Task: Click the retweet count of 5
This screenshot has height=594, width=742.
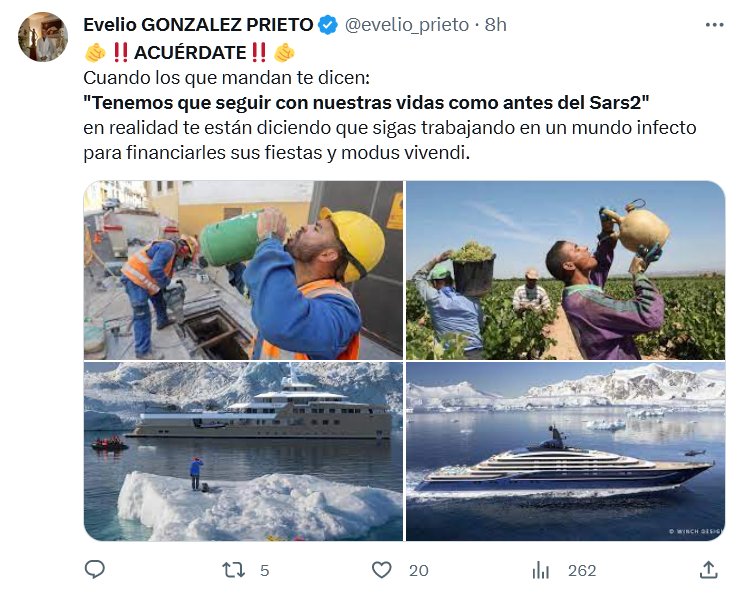Action: (265, 571)
